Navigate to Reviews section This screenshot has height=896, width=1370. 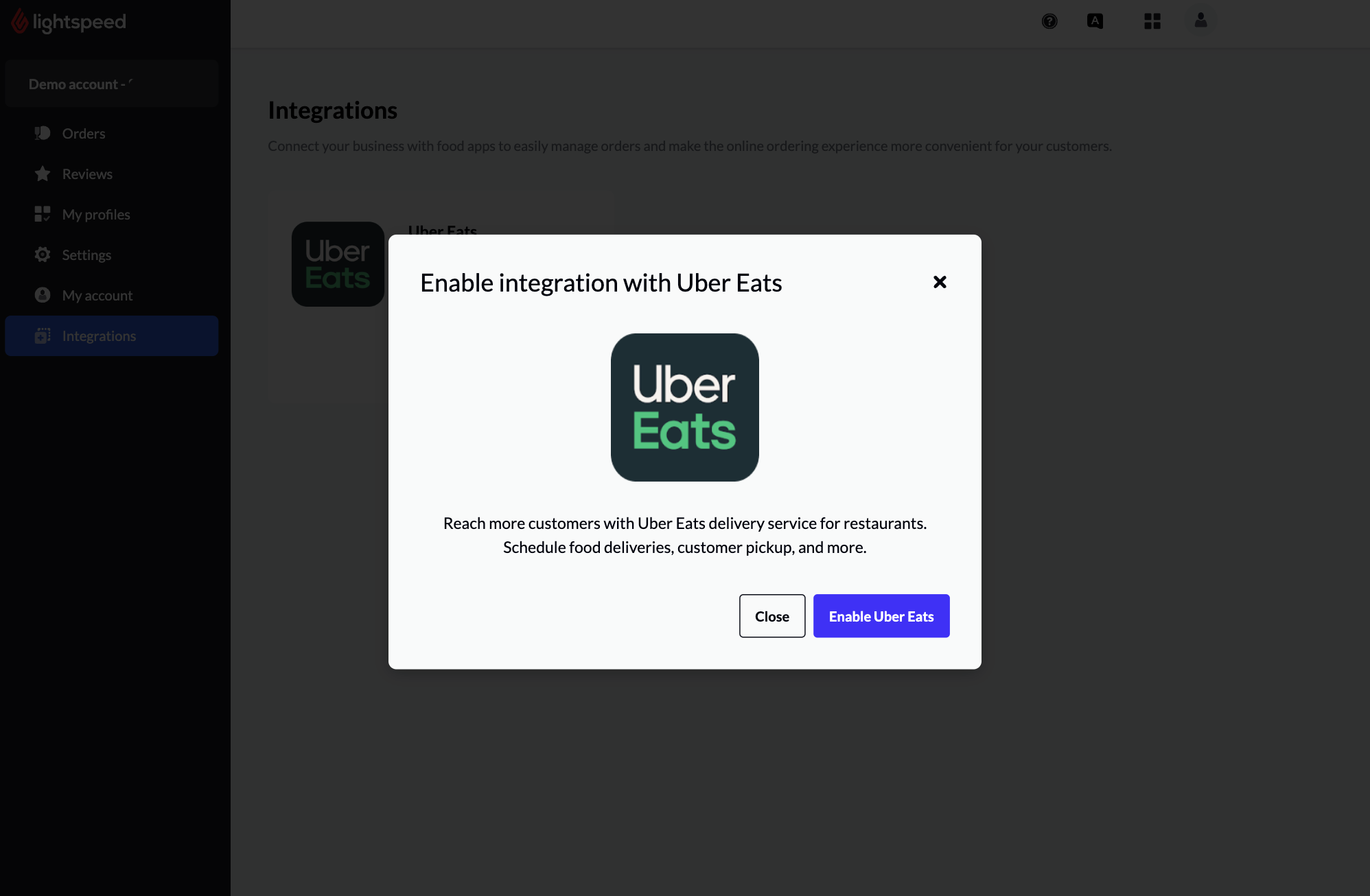pos(87,173)
